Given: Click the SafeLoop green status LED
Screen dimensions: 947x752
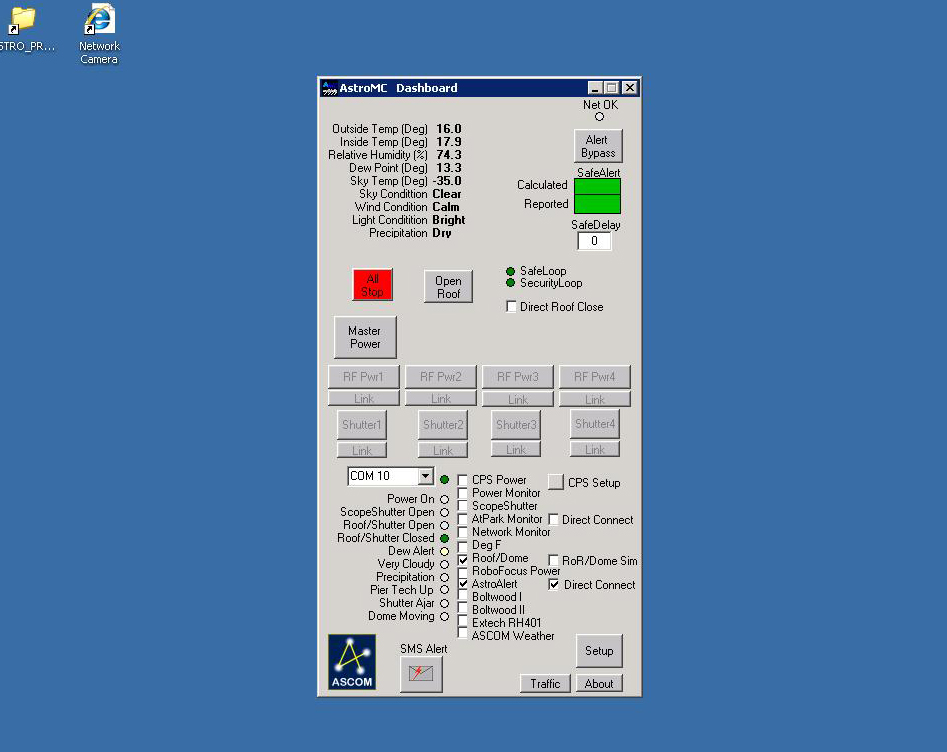Looking at the screenshot, I should pos(510,271).
